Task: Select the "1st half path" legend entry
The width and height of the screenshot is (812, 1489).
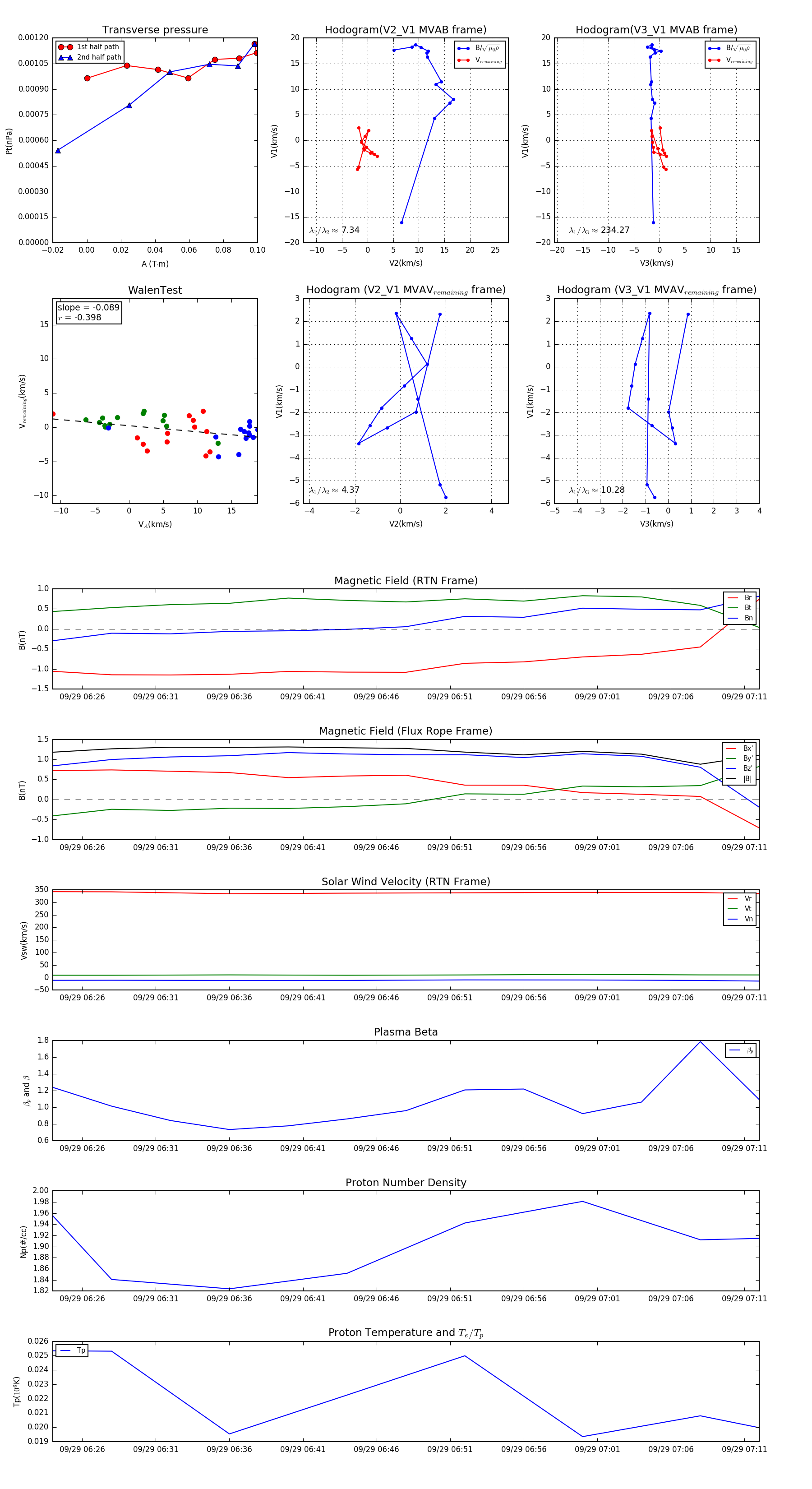Action: pos(90,47)
